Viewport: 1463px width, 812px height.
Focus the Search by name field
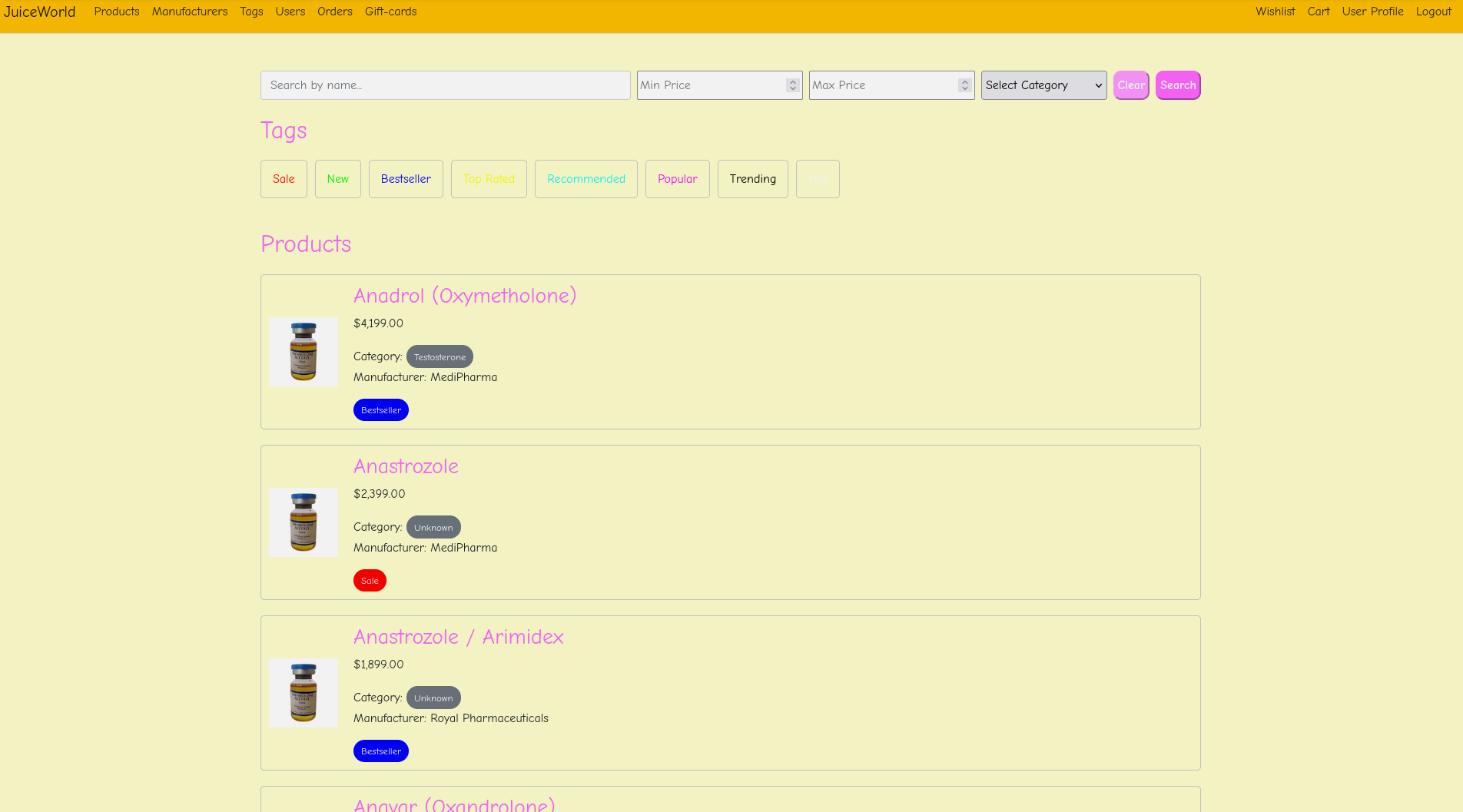[446, 85]
